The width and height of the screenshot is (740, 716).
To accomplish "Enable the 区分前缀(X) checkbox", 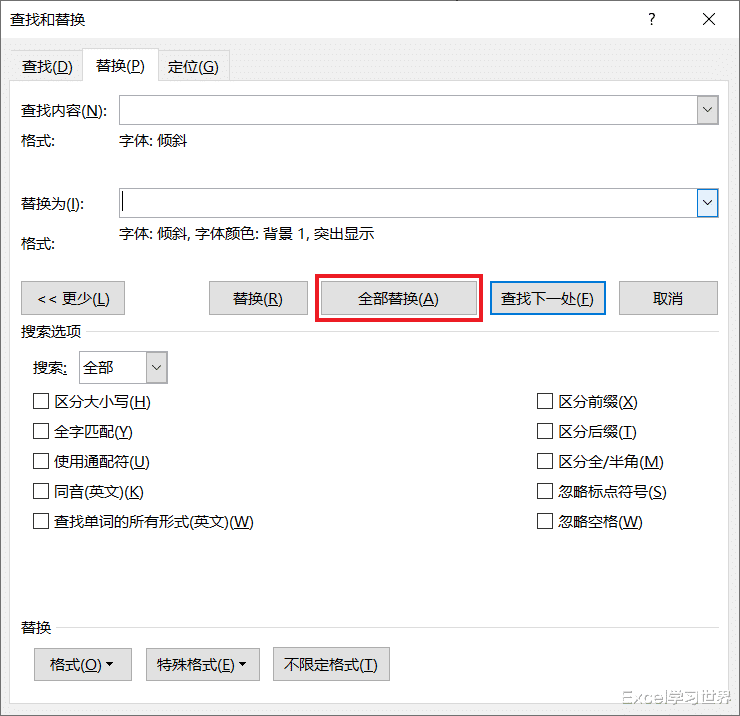I will point(545,402).
